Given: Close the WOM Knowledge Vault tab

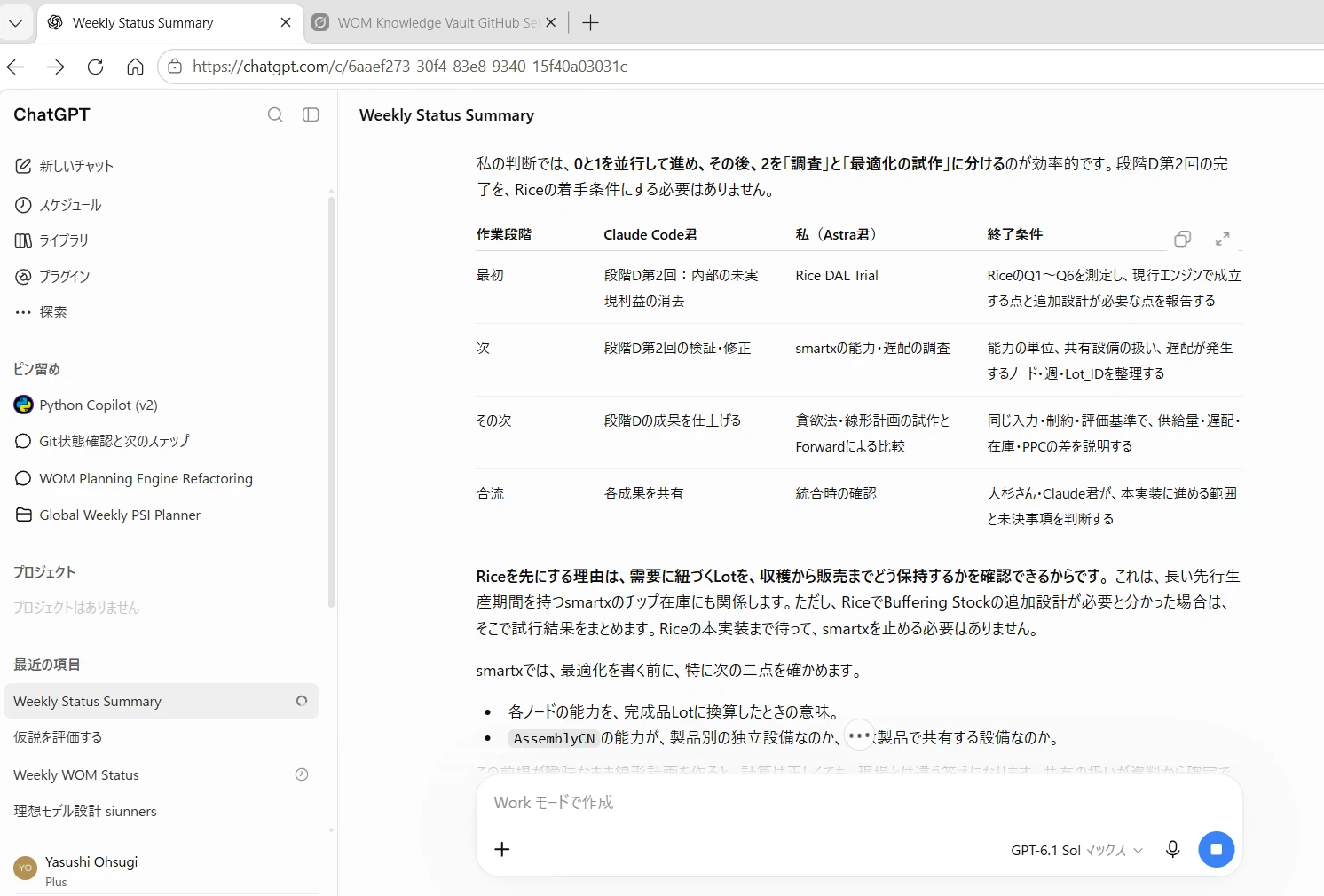Looking at the screenshot, I should pyautogui.click(x=551, y=22).
